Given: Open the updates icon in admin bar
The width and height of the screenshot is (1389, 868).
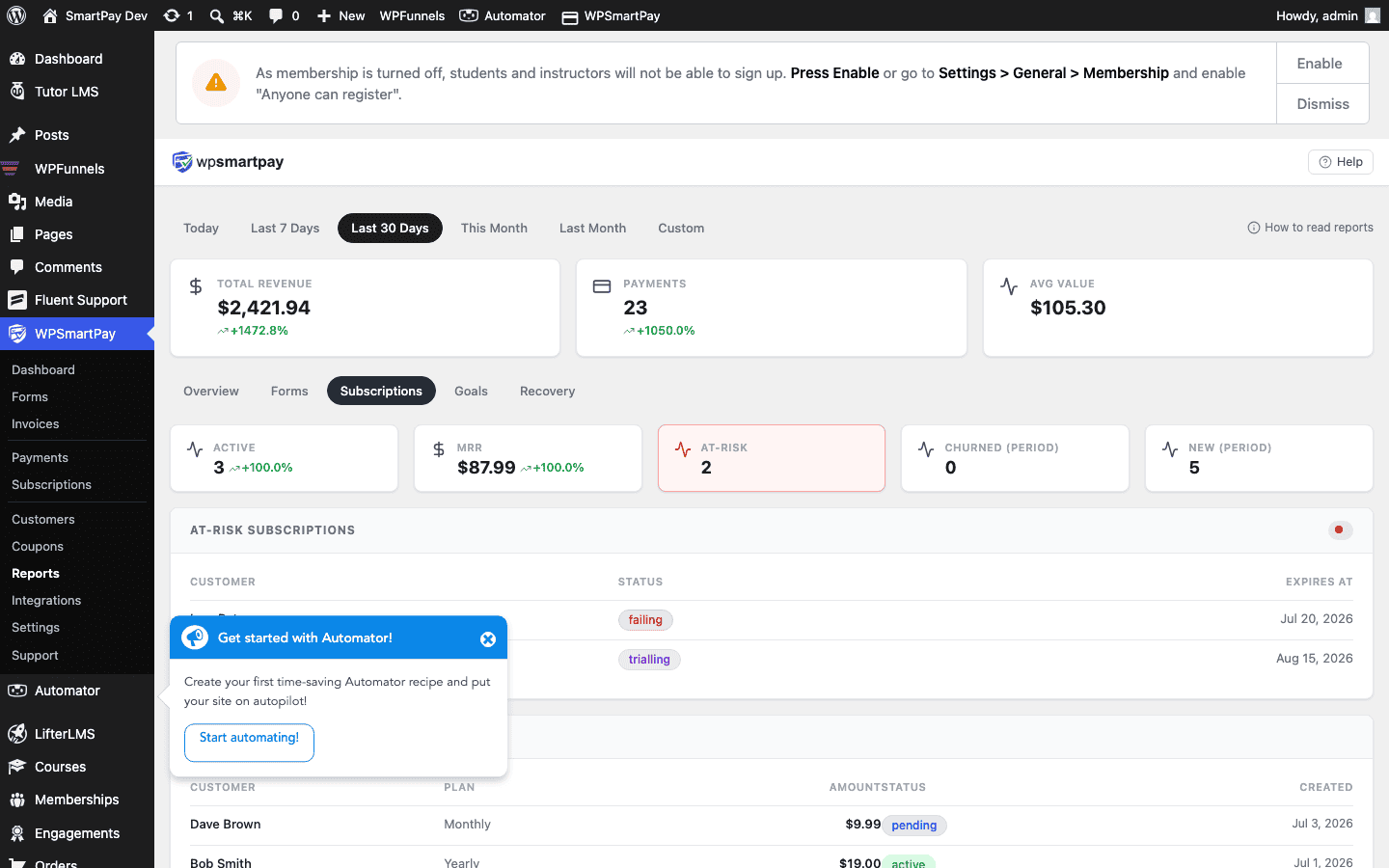Looking at the screenshot, I should point(171,15).
